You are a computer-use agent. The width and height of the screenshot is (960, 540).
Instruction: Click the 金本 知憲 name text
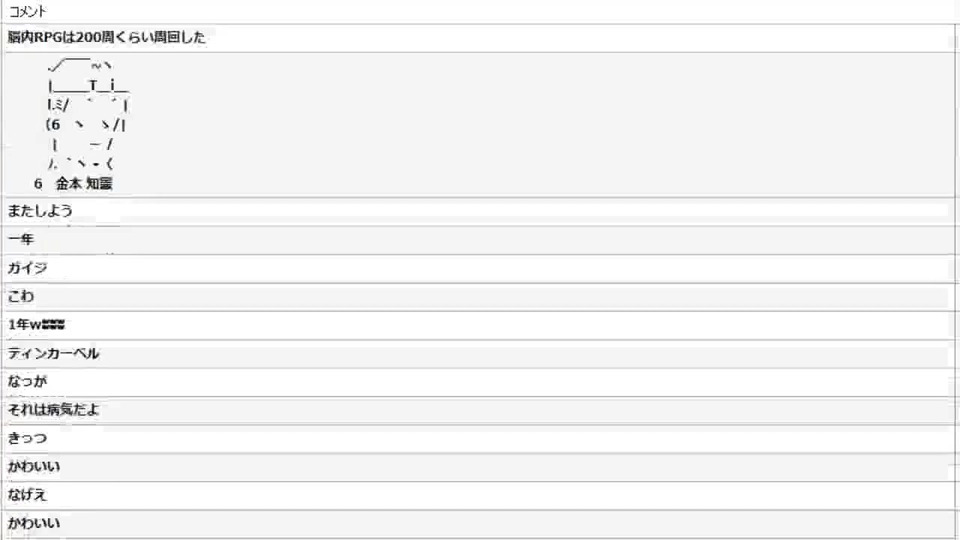84,184
